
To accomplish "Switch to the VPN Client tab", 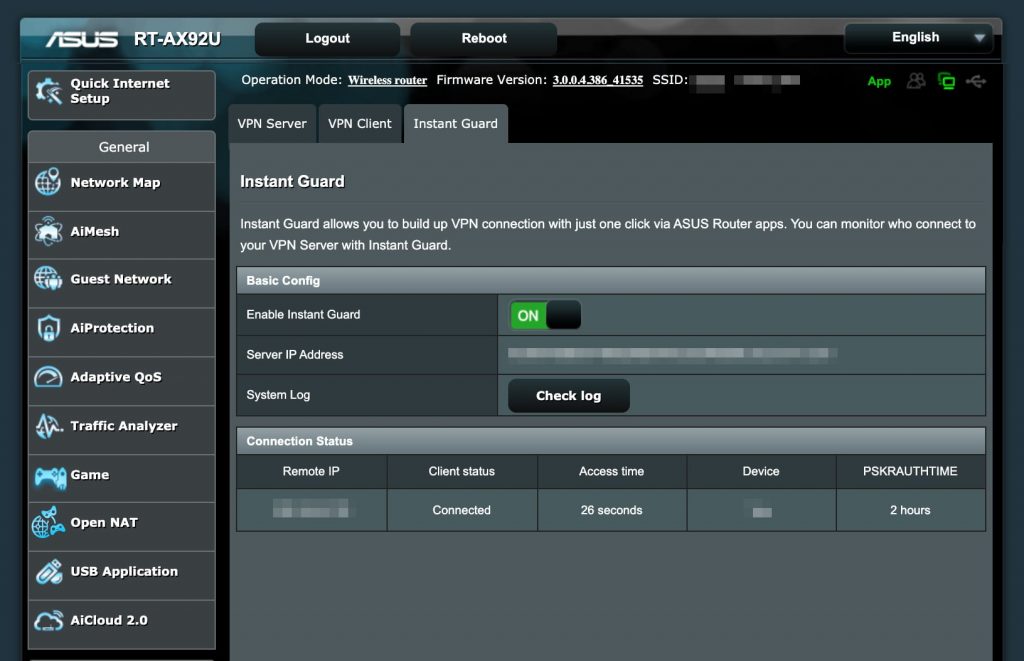I will 360,123.
